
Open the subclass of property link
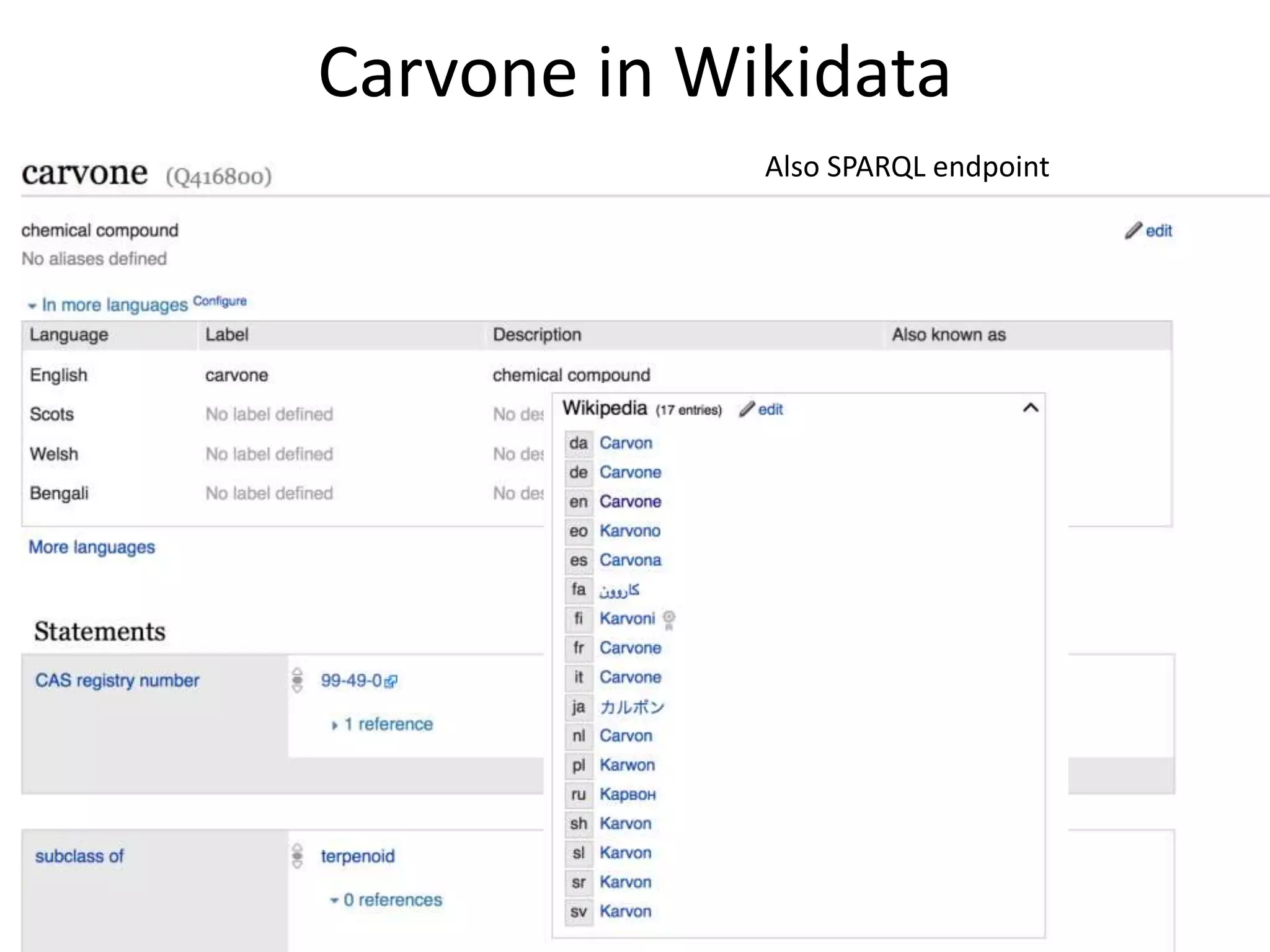tap(79, 857)
